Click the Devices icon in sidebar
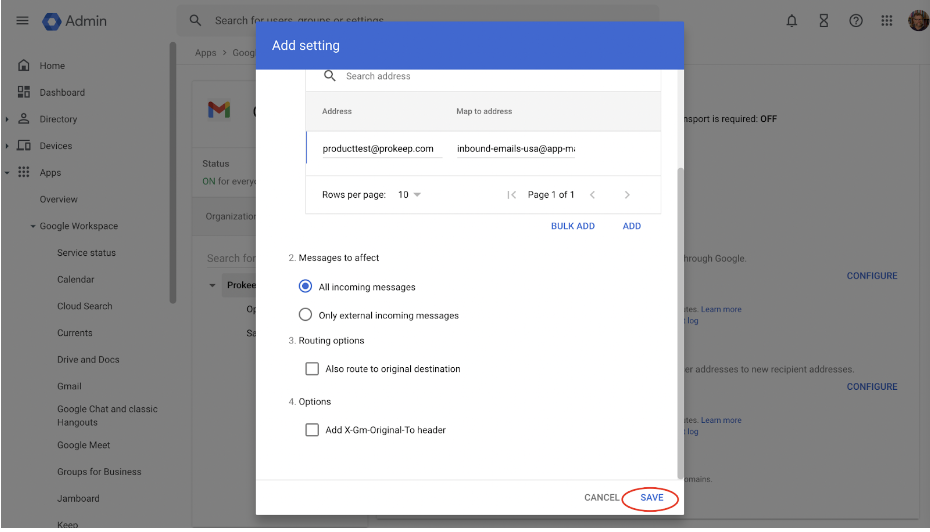This screenshot has width=930, height=532. click(x=24, y=145)
